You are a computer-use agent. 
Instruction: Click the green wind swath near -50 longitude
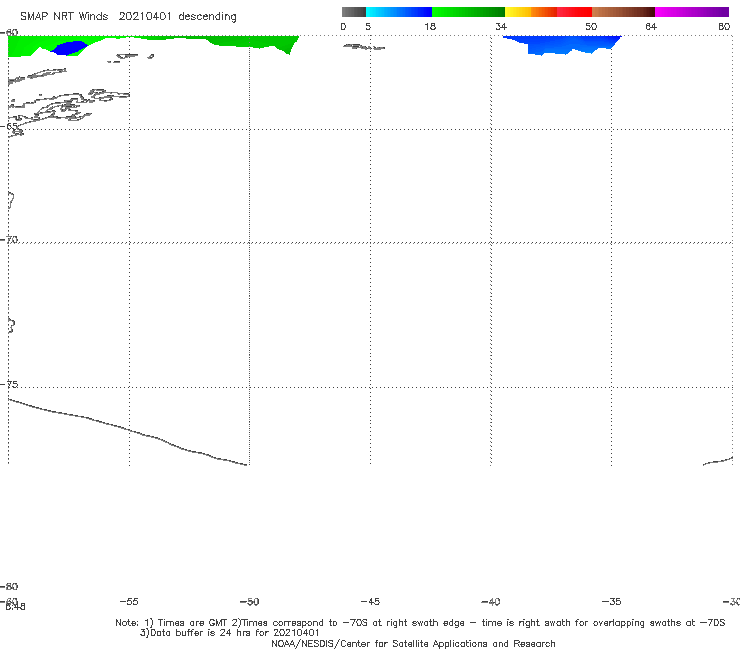252,42
